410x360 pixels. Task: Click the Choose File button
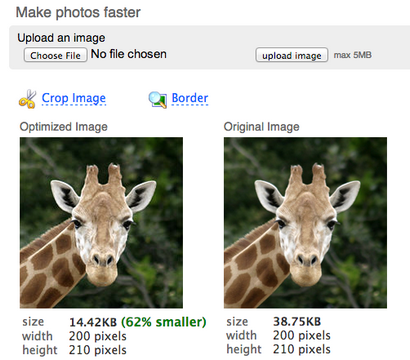click(x=55, y=55)
